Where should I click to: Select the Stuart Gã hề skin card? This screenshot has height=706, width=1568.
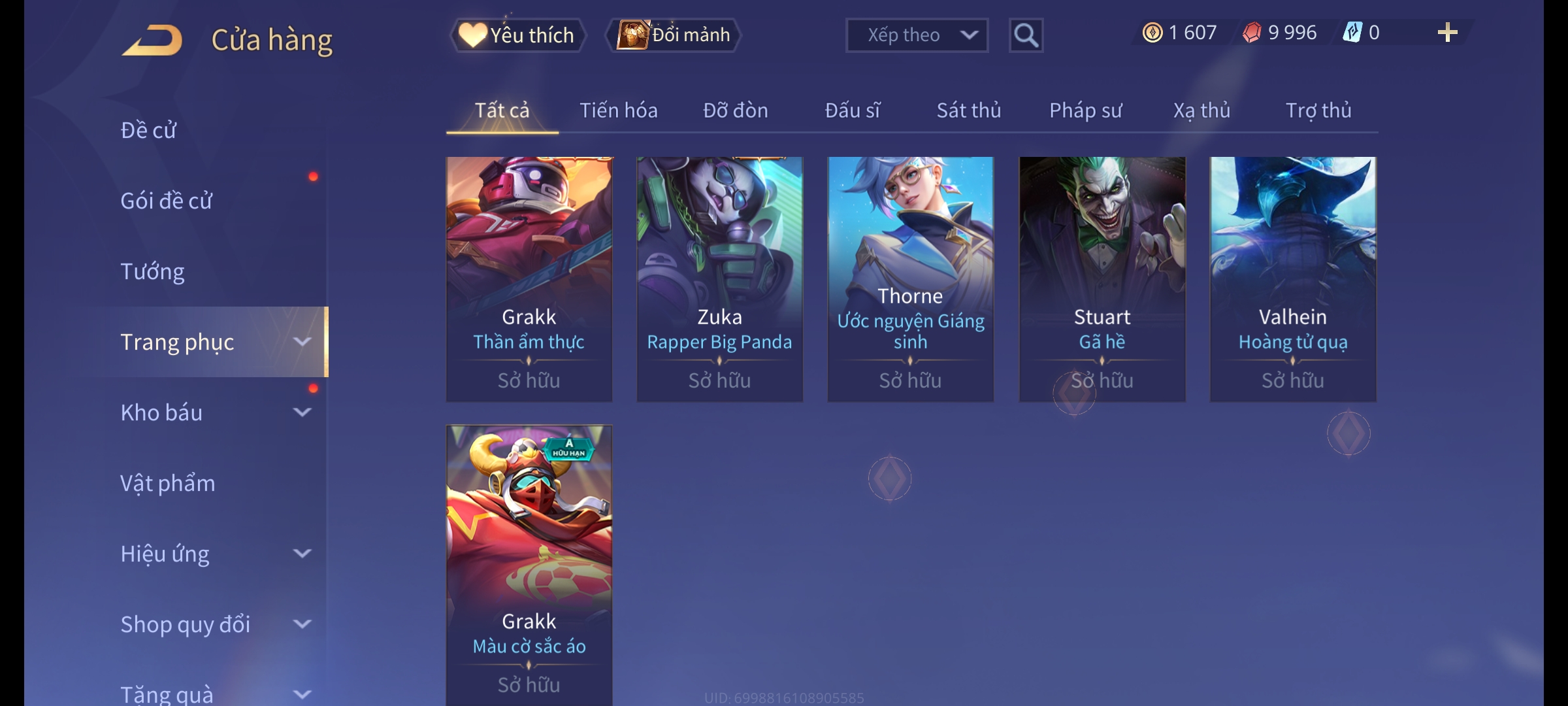(1102, 279)
